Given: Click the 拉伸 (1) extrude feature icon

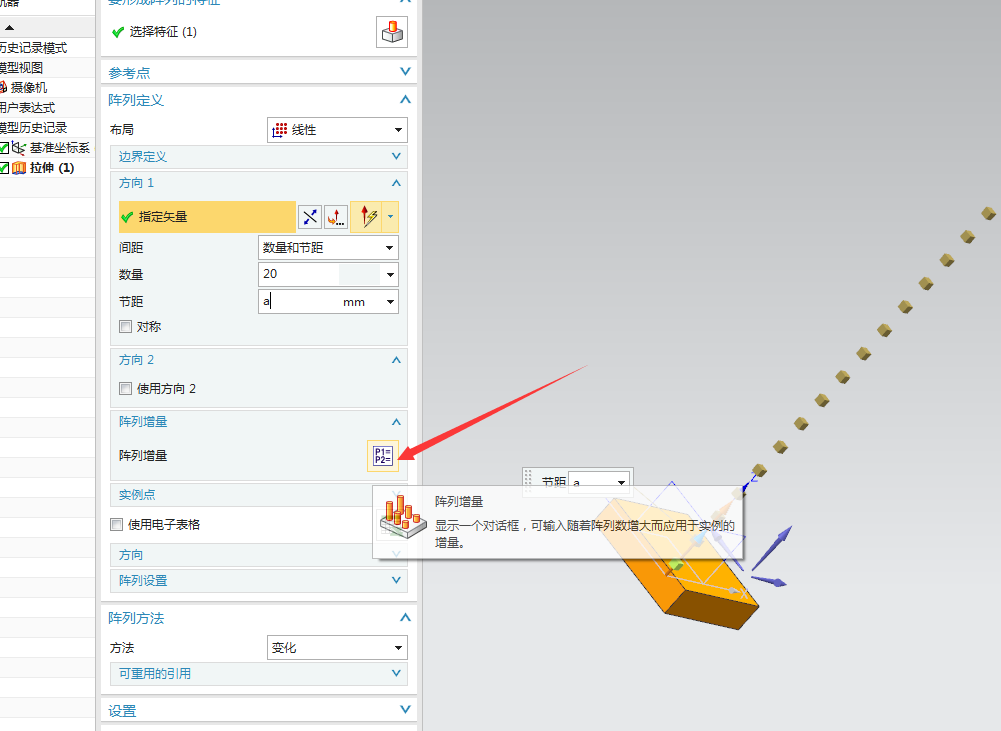Looking at the screenshot, I should [x=19, y=167].
